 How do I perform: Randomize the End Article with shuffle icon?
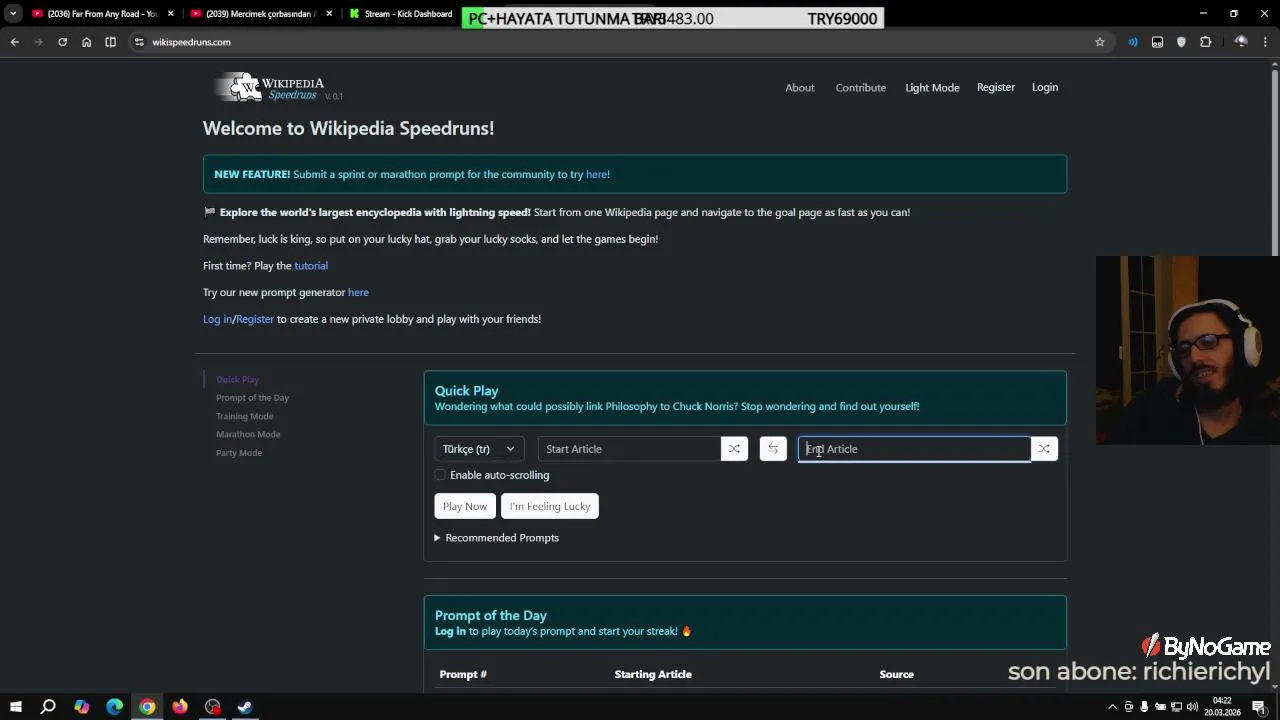click(x=1044, y=449)
